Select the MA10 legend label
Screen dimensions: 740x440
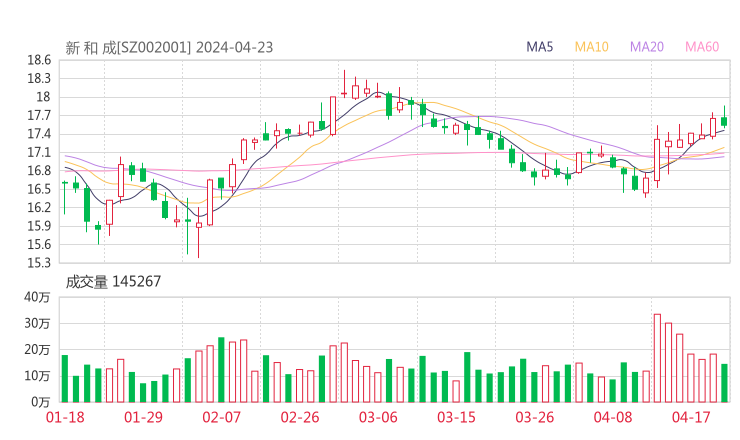click(591, 47)
